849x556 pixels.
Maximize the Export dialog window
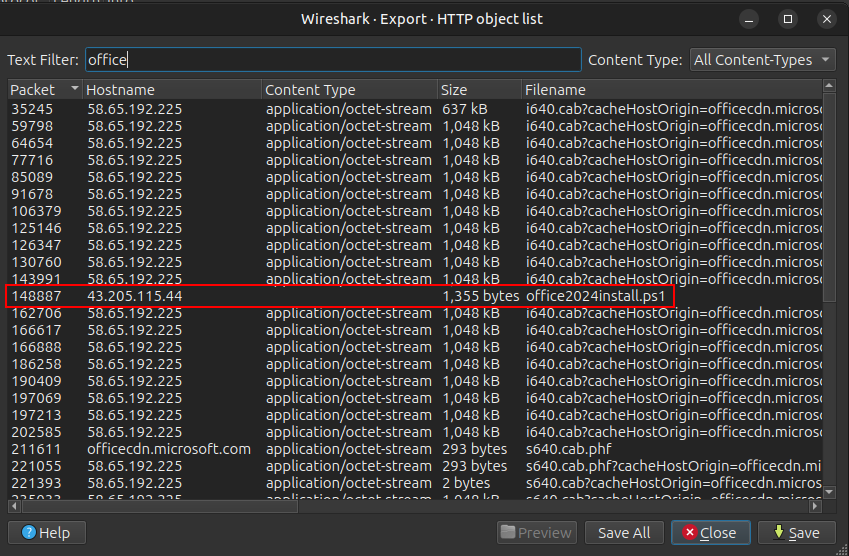click(789, 19)
